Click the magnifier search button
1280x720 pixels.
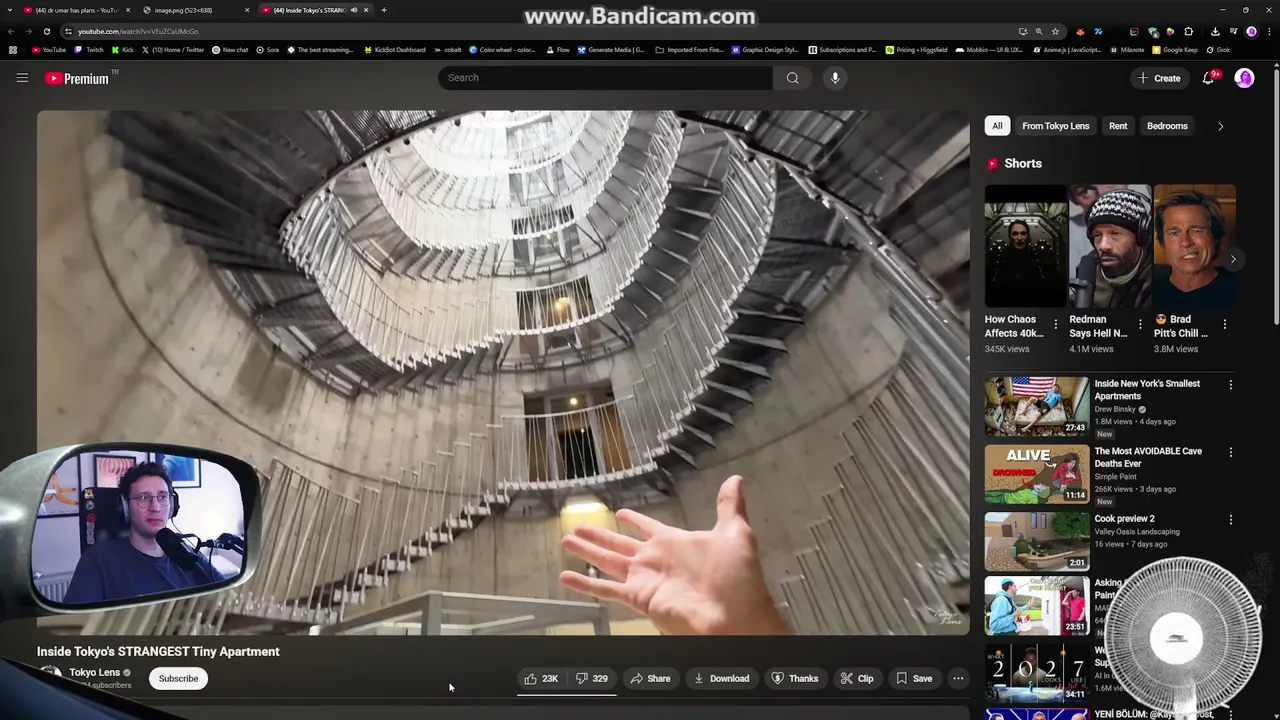(792, 78)
